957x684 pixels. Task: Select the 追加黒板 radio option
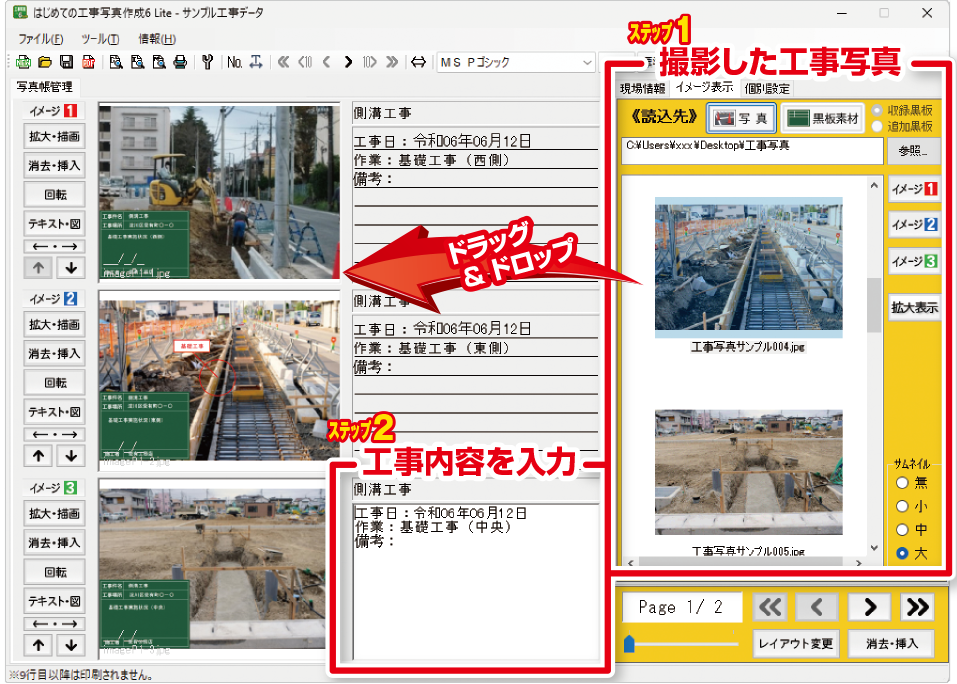(877, 127)
